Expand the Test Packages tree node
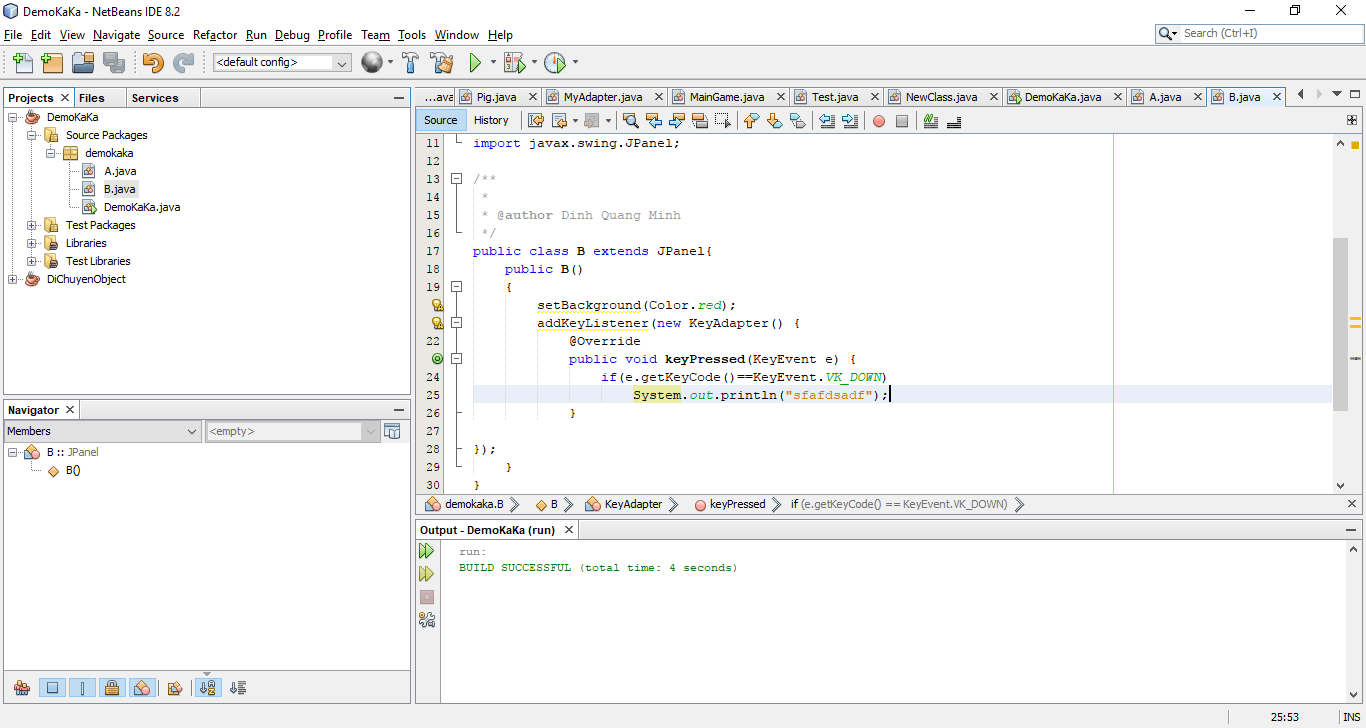This screenshot has width=1366, height=728. coord(31,224)
